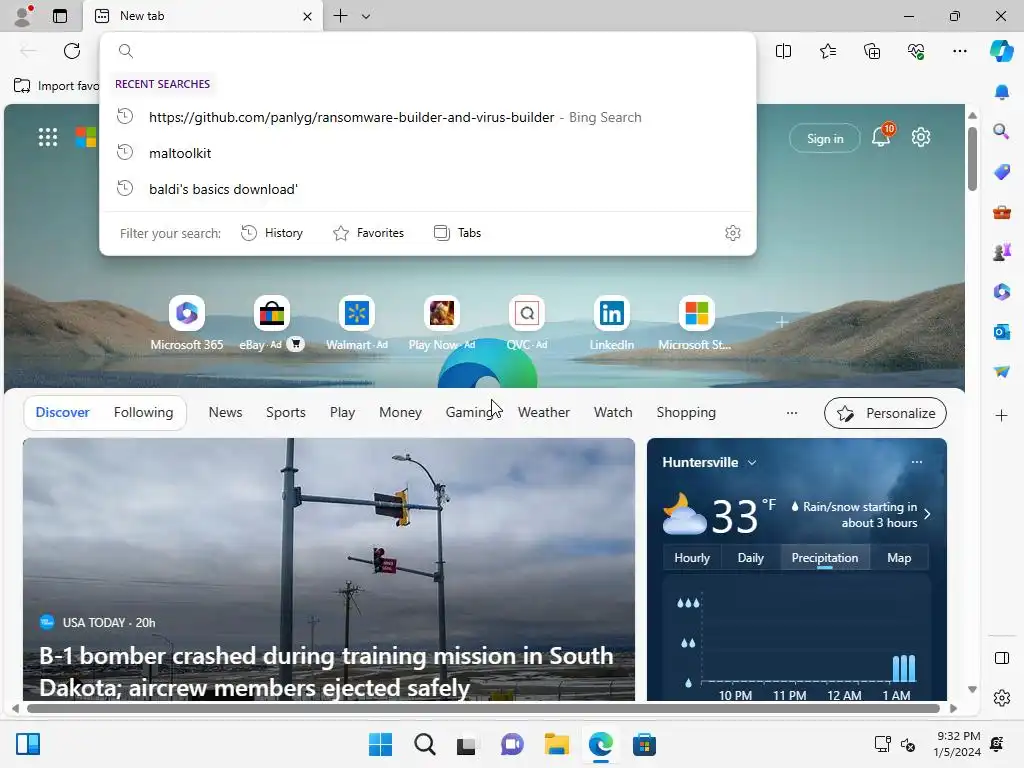This screenshot has width=1024, height=768.
Task: Click the vertical page scrollbar
Action: (x=972, y=158)
